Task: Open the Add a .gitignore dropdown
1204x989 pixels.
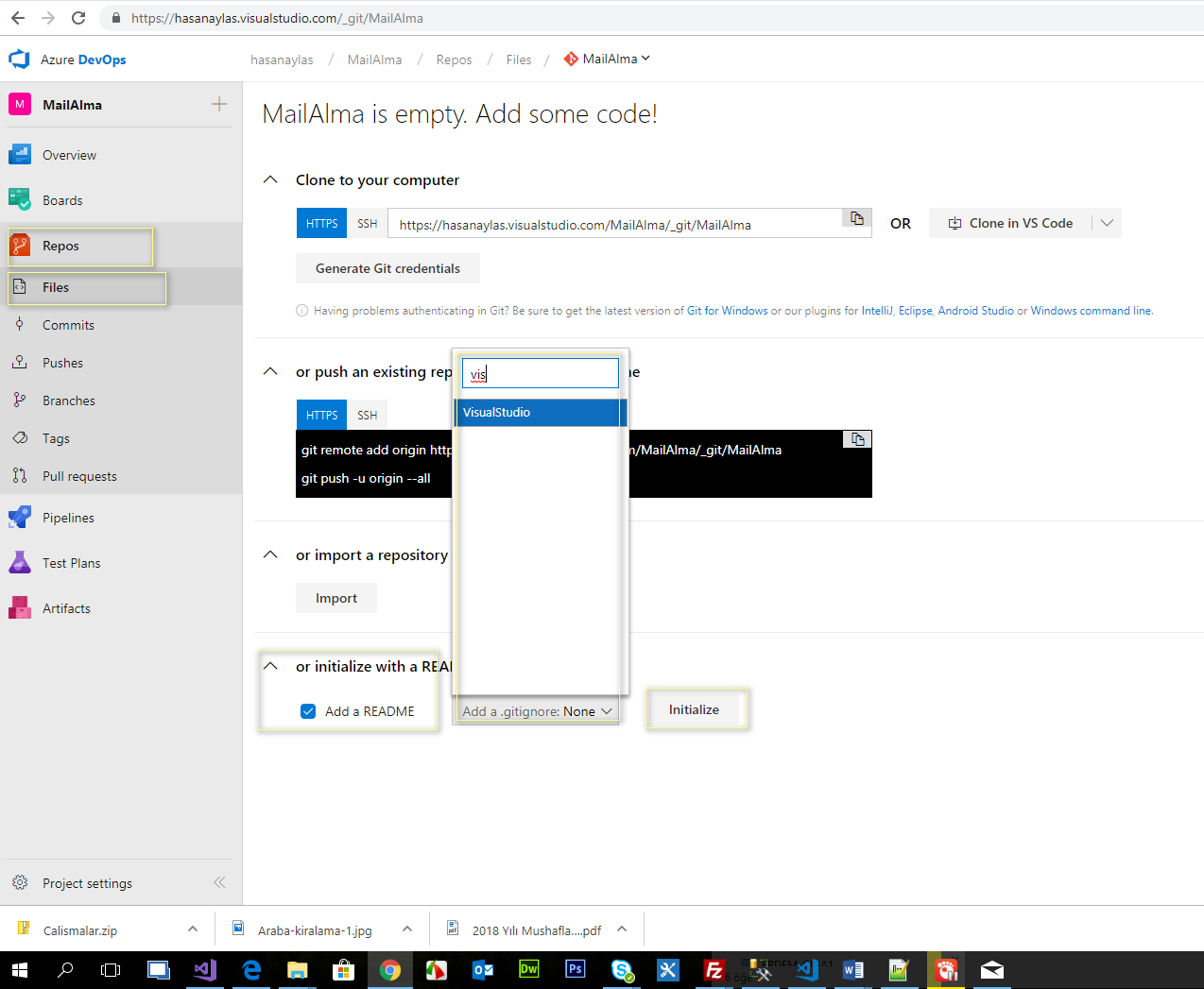Action: [538, 711]
